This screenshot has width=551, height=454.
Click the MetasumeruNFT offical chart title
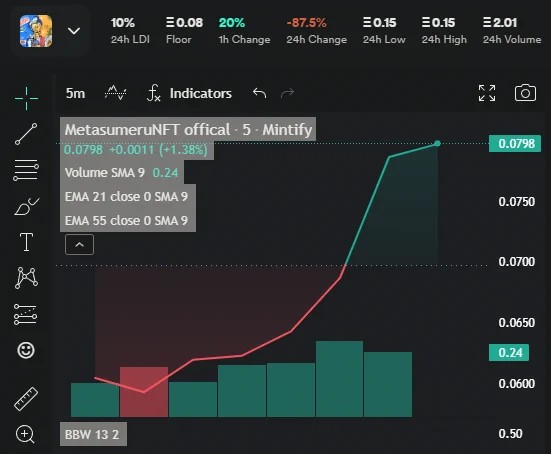point(188,130)
